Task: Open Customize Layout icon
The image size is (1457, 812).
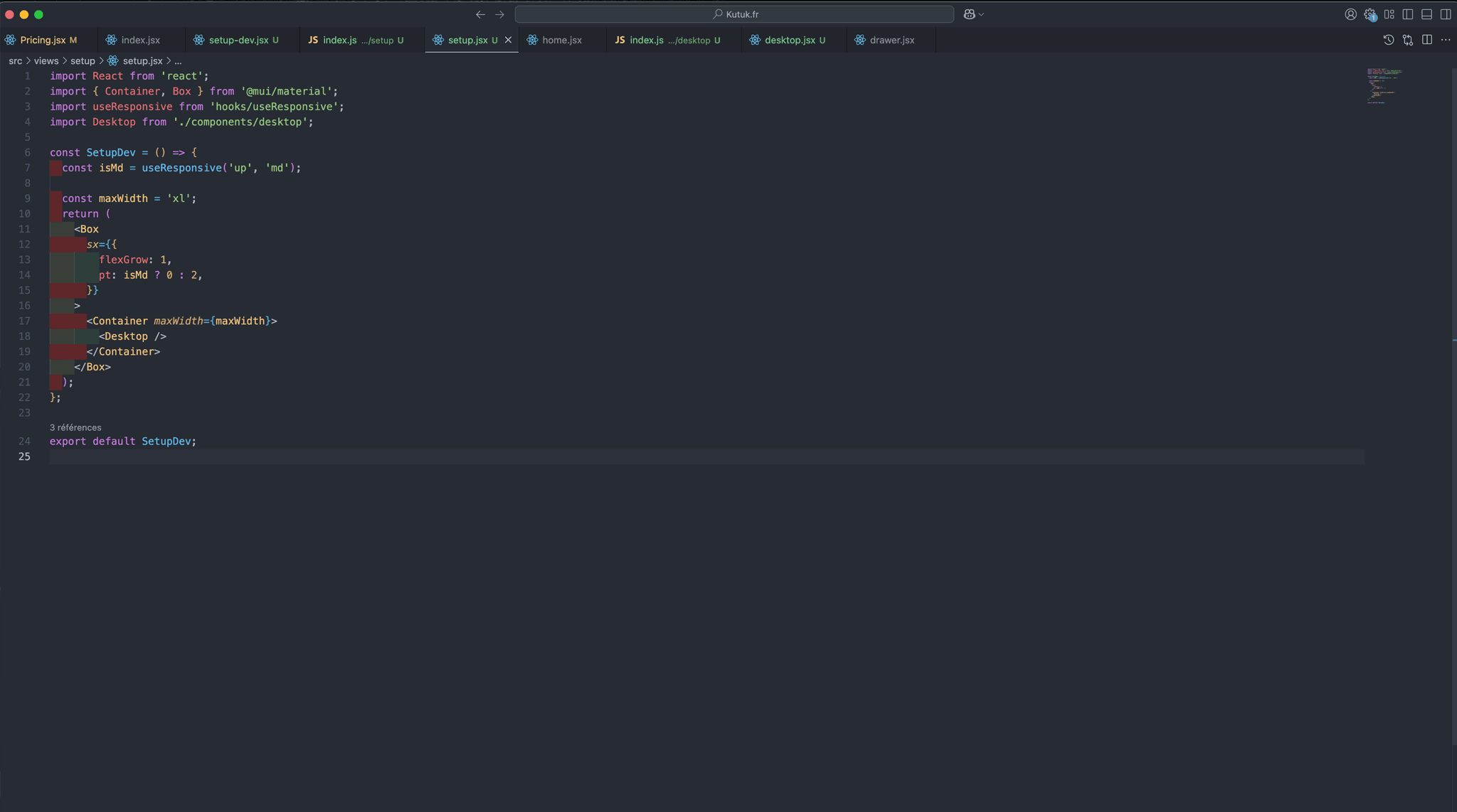Action: (x=1389, y=14)
